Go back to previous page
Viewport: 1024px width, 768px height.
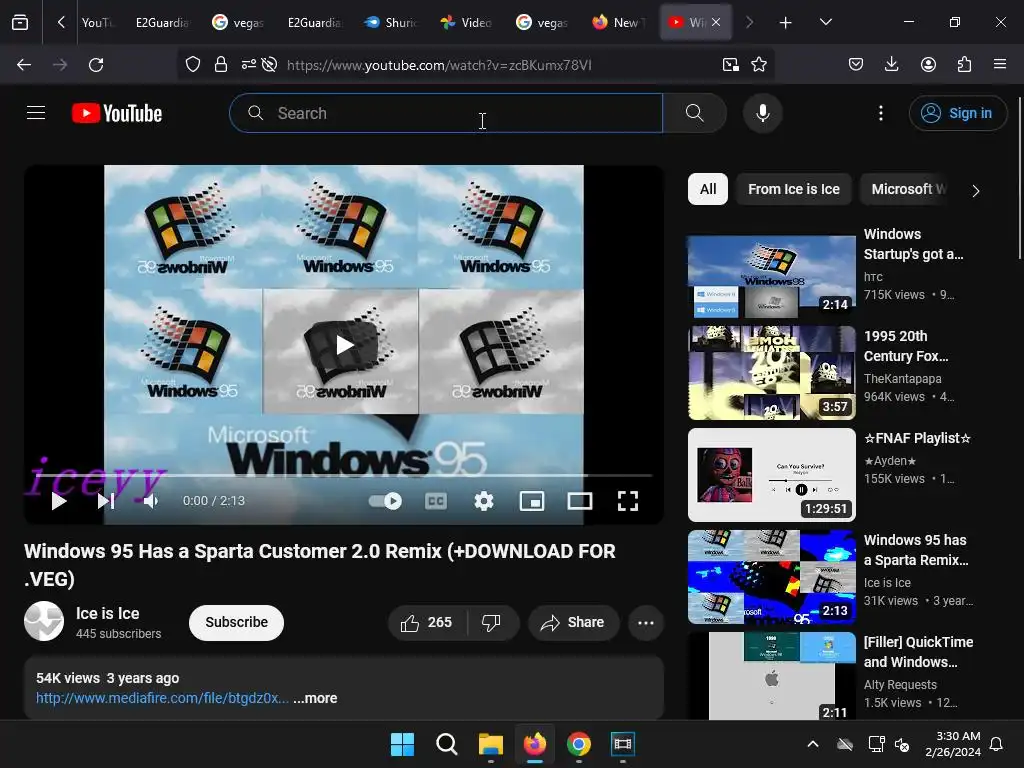pos(24,65)
